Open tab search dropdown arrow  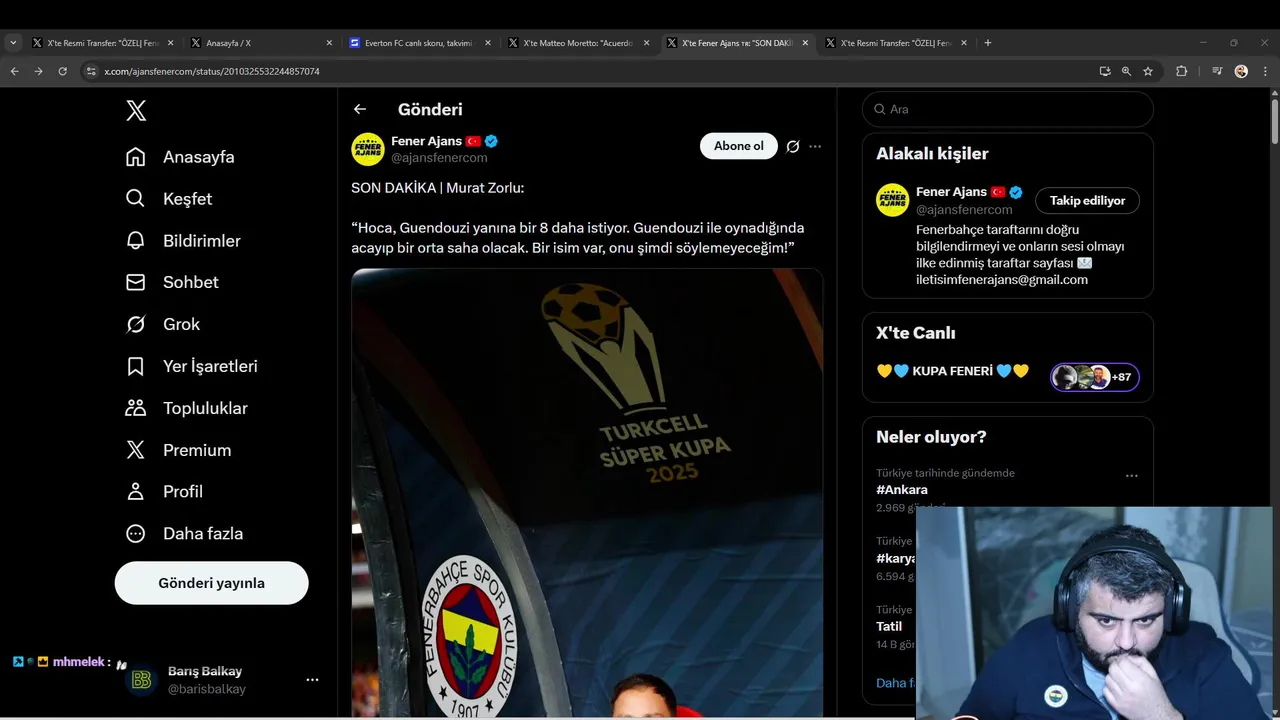coord(13,43)
